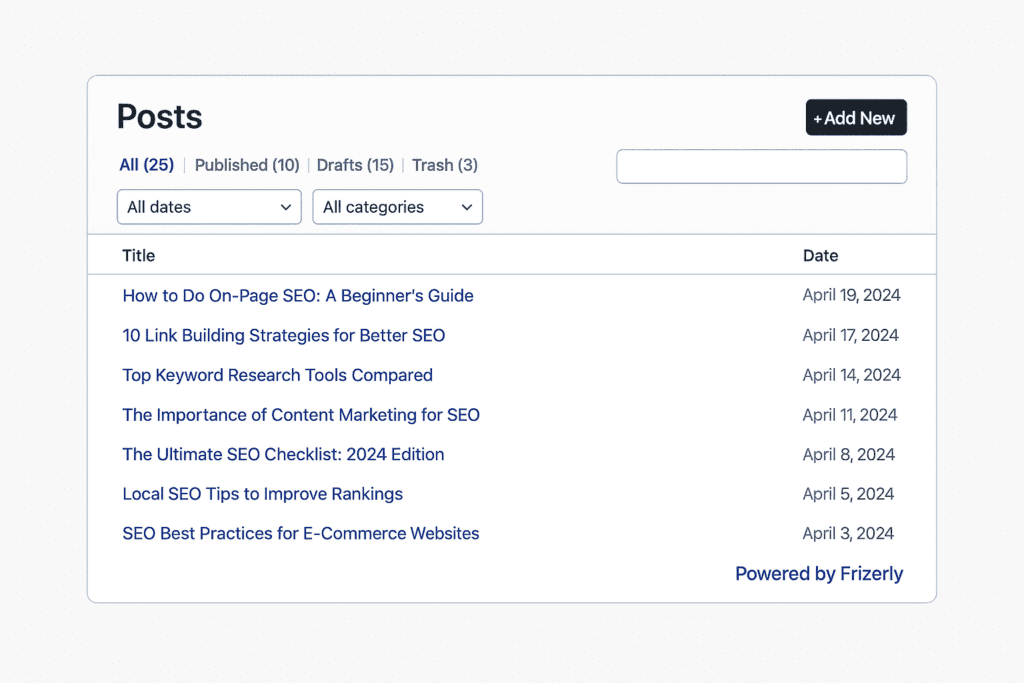Open 10 Link Building Strategies post
This screenshot has width=1024, height=683.
click(x=283, y=336)
